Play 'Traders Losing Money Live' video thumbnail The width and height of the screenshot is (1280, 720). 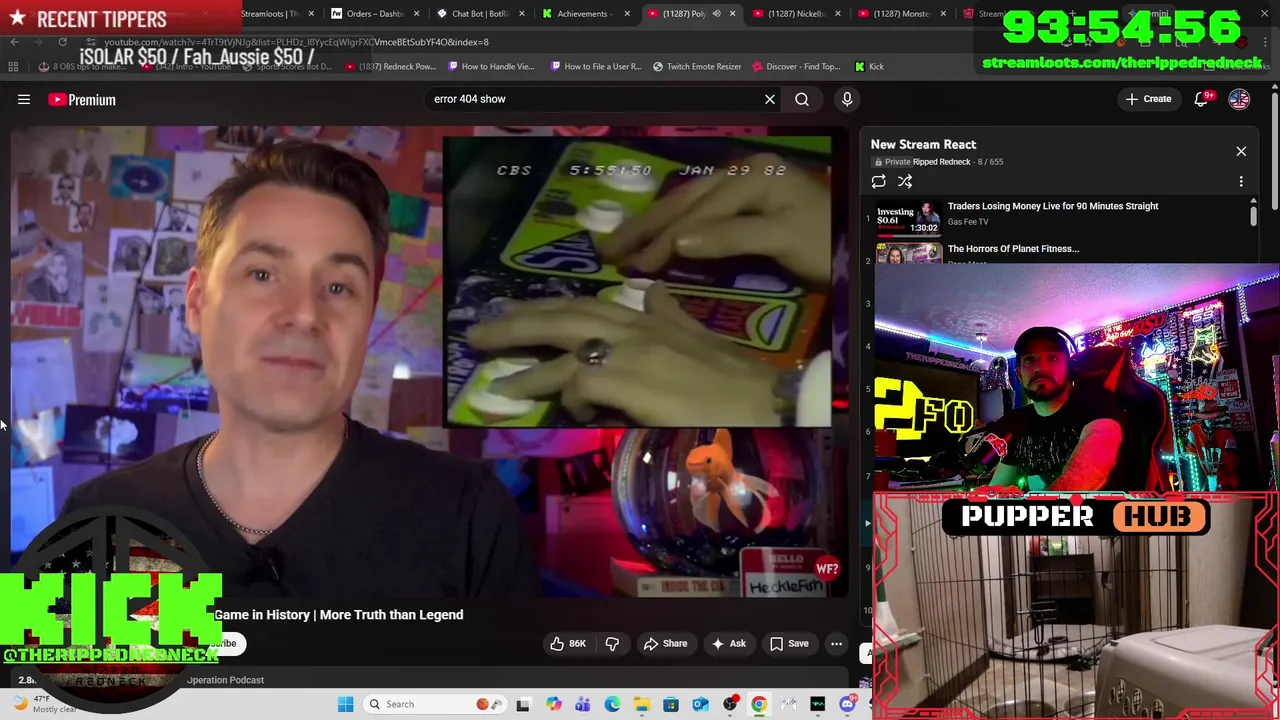click(x=909, y=218)
